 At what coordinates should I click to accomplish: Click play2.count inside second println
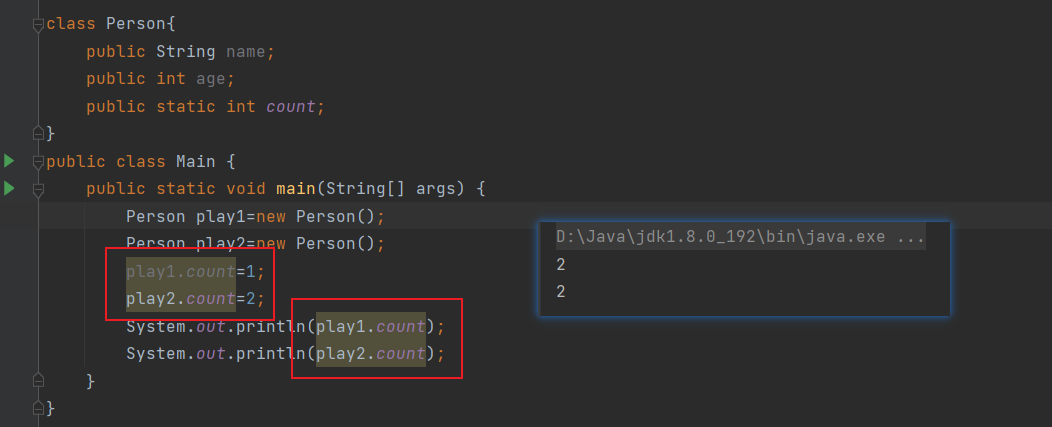tap(371, 354)
